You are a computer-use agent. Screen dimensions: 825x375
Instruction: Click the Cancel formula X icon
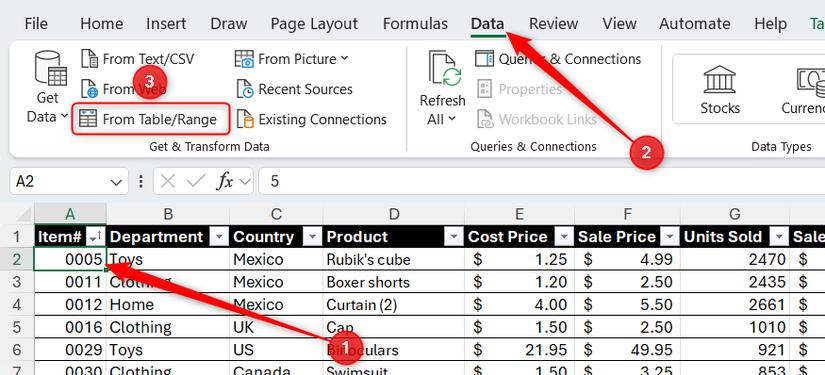pyautogui.click(x=167, y=181)
